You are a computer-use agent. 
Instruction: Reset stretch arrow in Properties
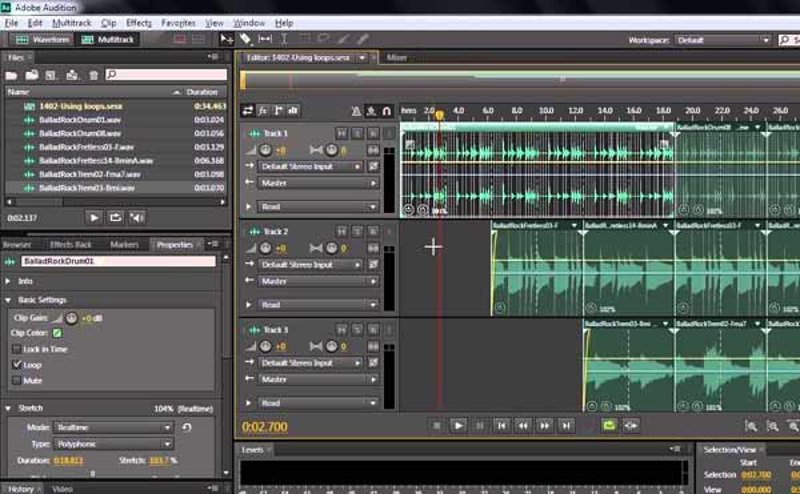click(x=187, y=427)
